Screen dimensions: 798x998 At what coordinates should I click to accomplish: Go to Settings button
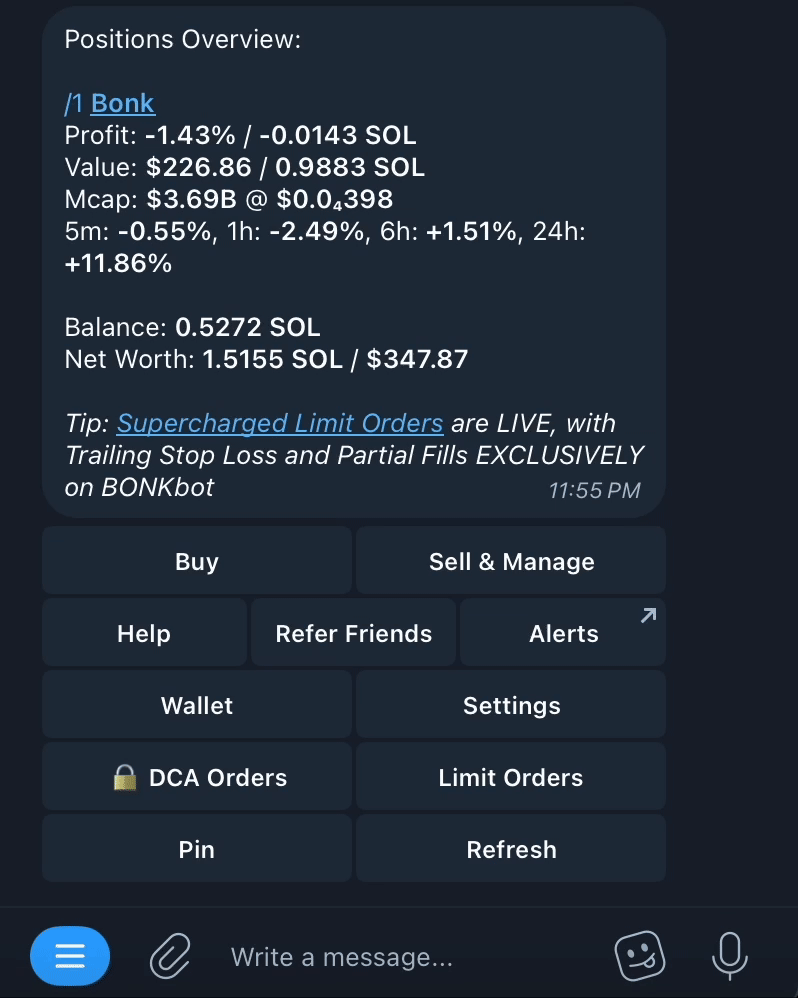[x=511, y=706]
